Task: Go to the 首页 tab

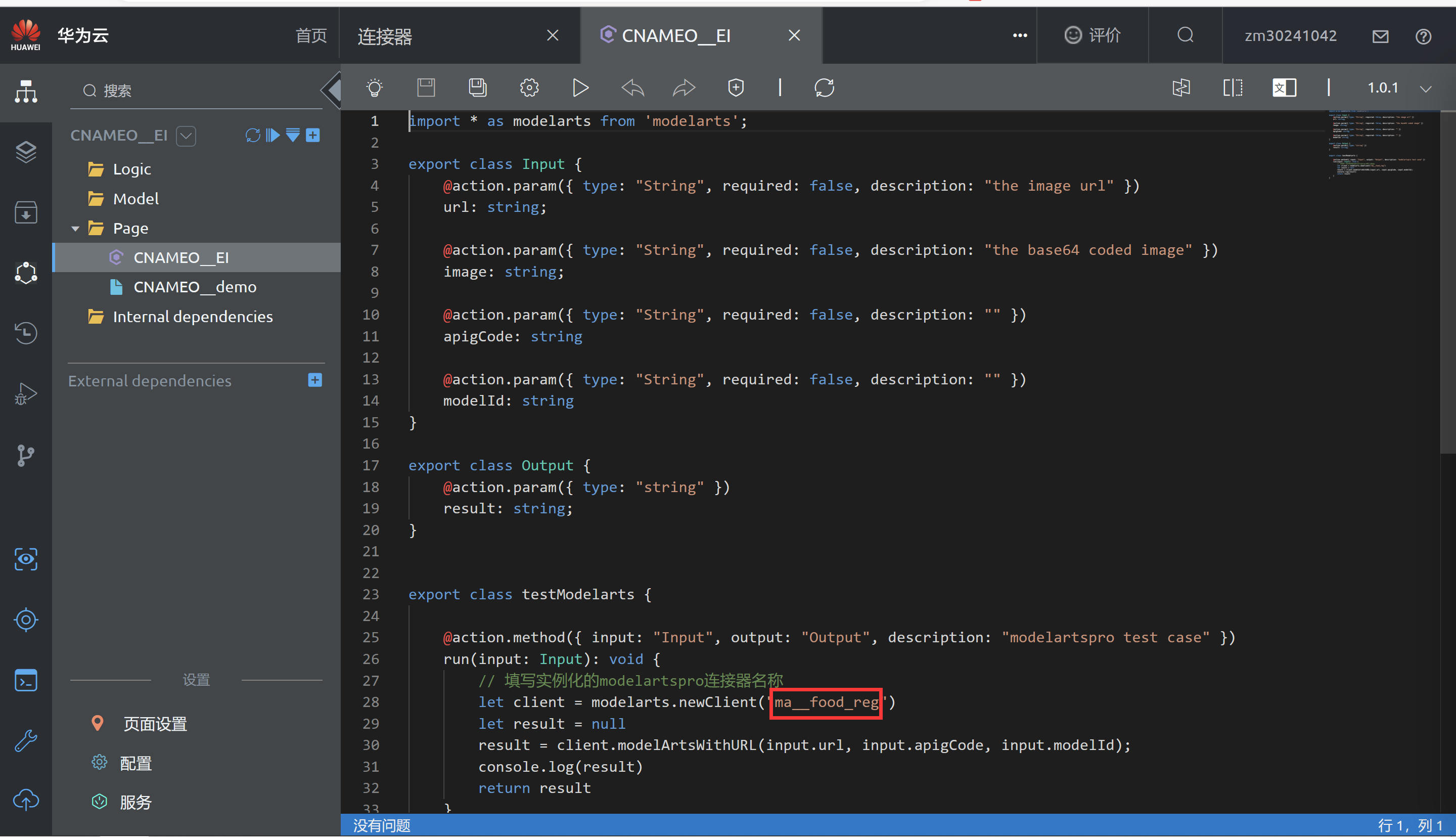Action: [x=311, y=35]
